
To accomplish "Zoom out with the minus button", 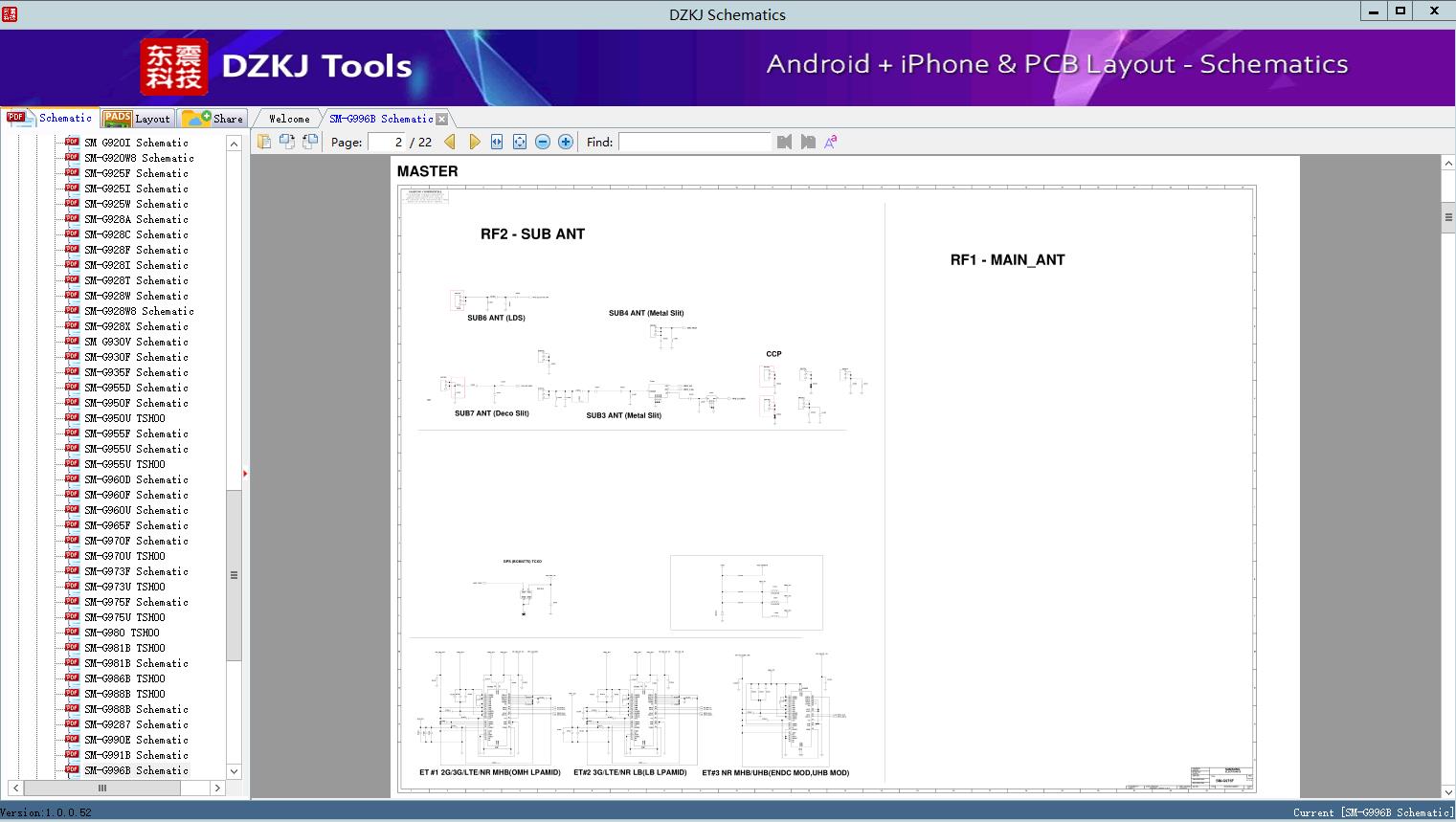I will click(x=543, y=142).
